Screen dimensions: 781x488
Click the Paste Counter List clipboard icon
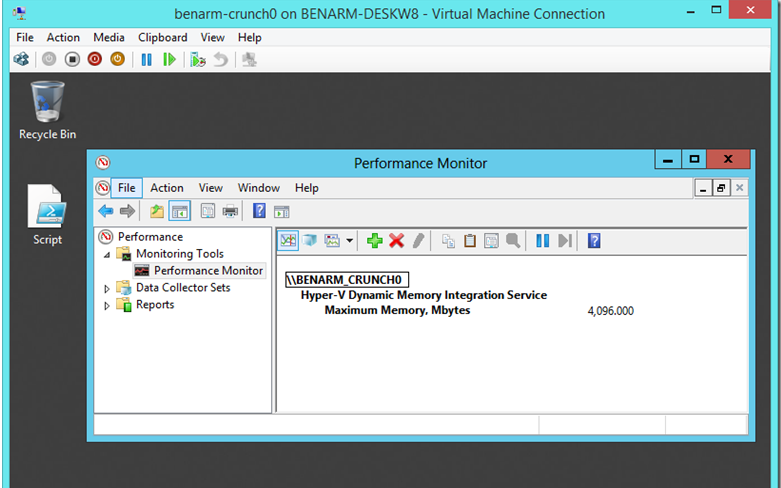(469, 240)
